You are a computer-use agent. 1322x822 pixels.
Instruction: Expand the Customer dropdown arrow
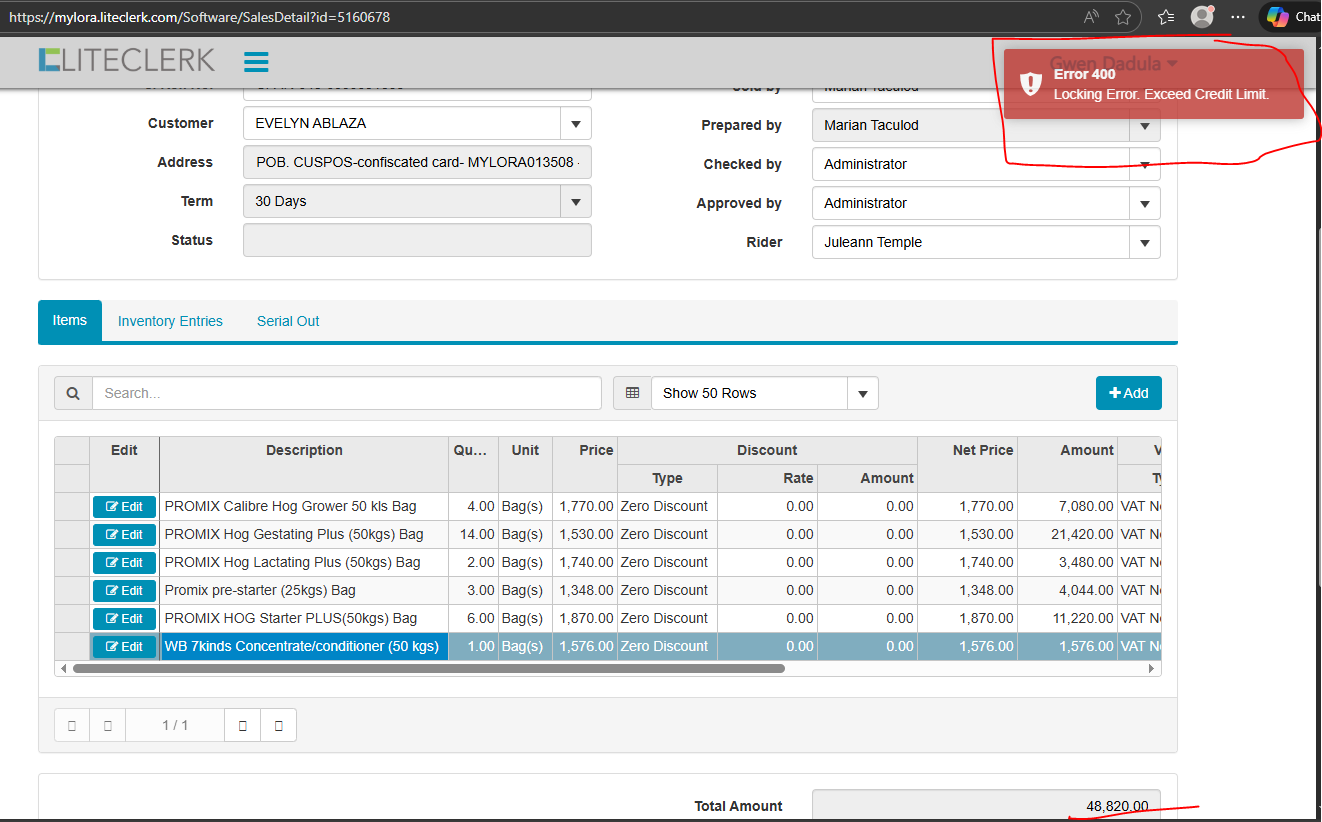575,124
